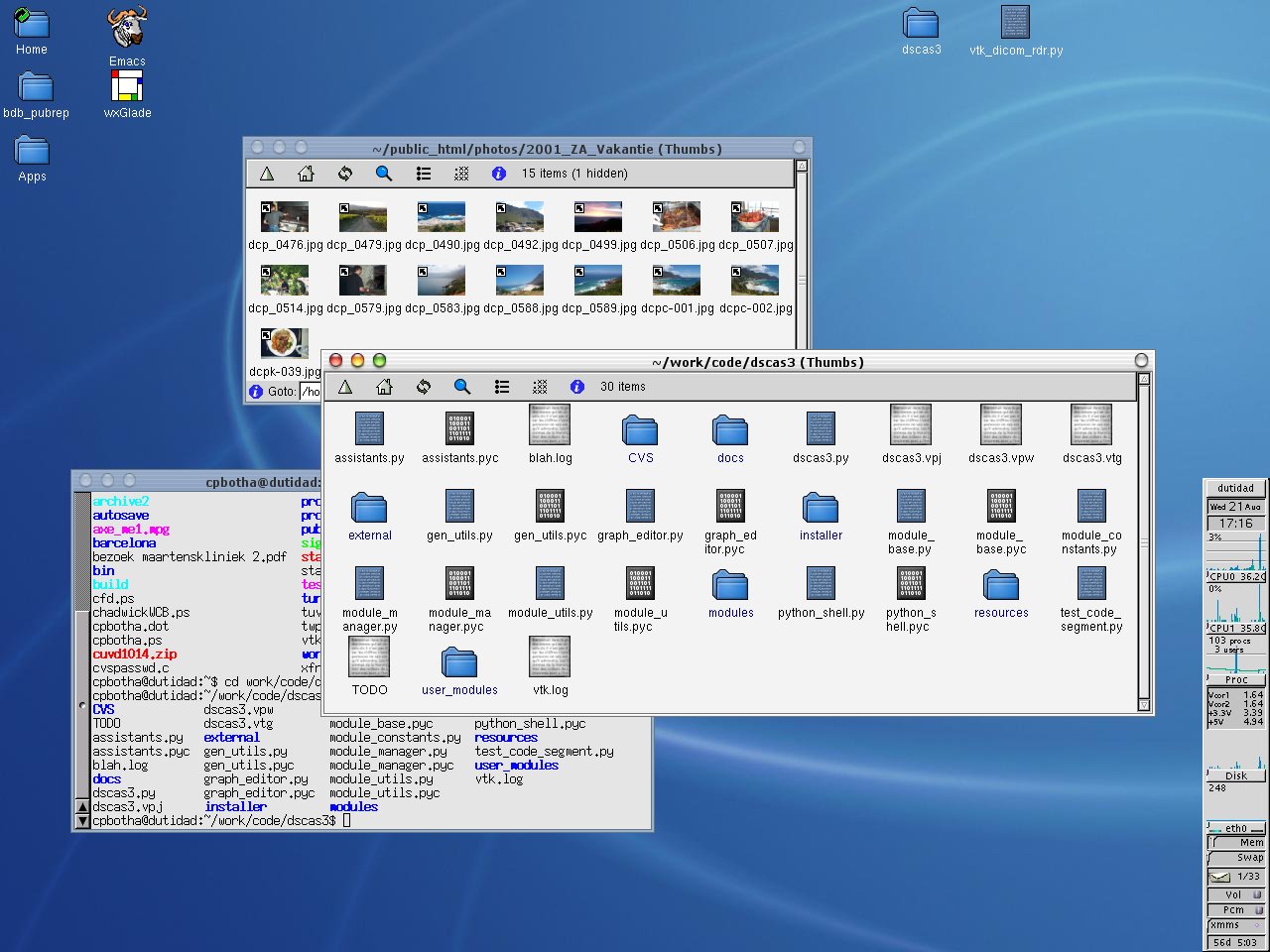Open the modules folder in dscas3 window
Viewport: 1270px width, 952px height.
click(730, 584)
